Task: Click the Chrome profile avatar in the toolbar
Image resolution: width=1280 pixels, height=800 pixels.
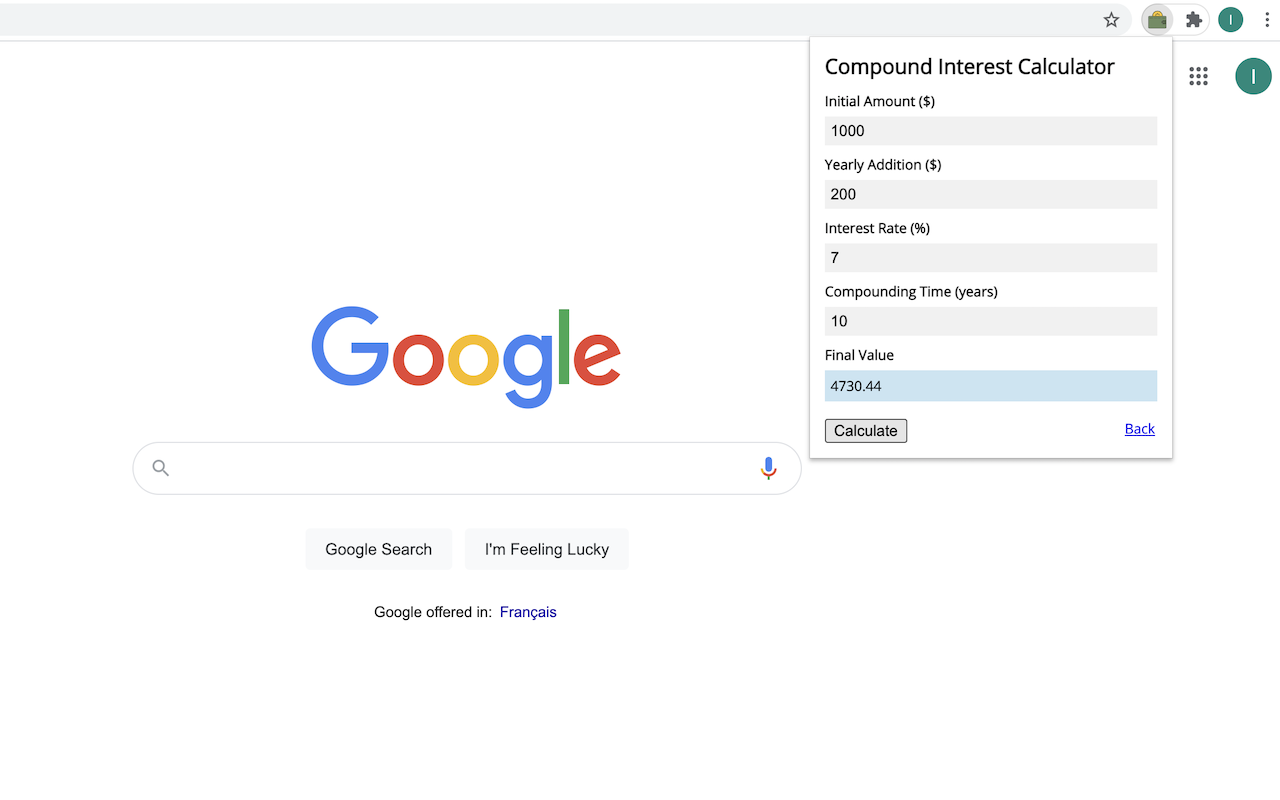Action: coord(1230,19)
